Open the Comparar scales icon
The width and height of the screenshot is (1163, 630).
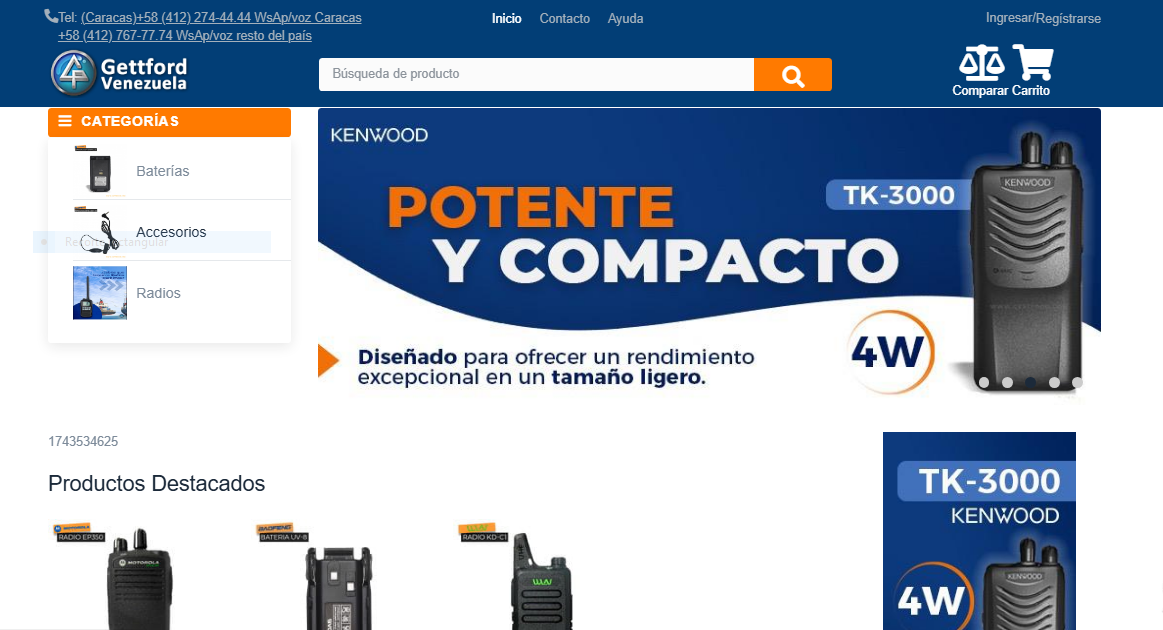(981, 63)
